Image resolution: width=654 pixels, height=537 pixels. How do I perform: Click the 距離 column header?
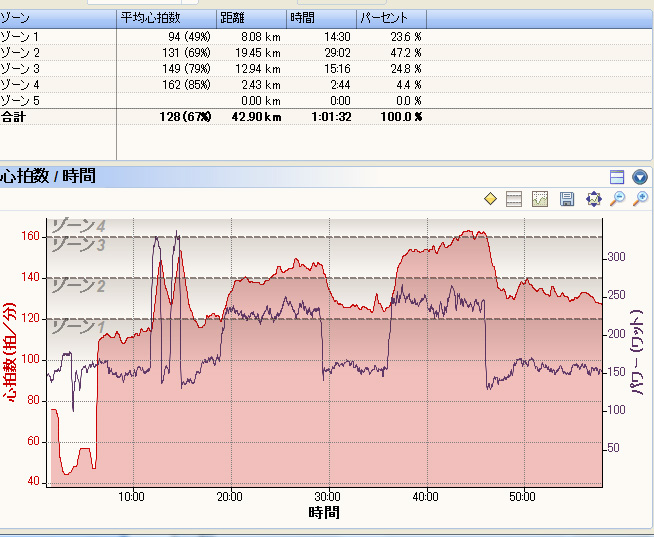click(x=252, y=18)
